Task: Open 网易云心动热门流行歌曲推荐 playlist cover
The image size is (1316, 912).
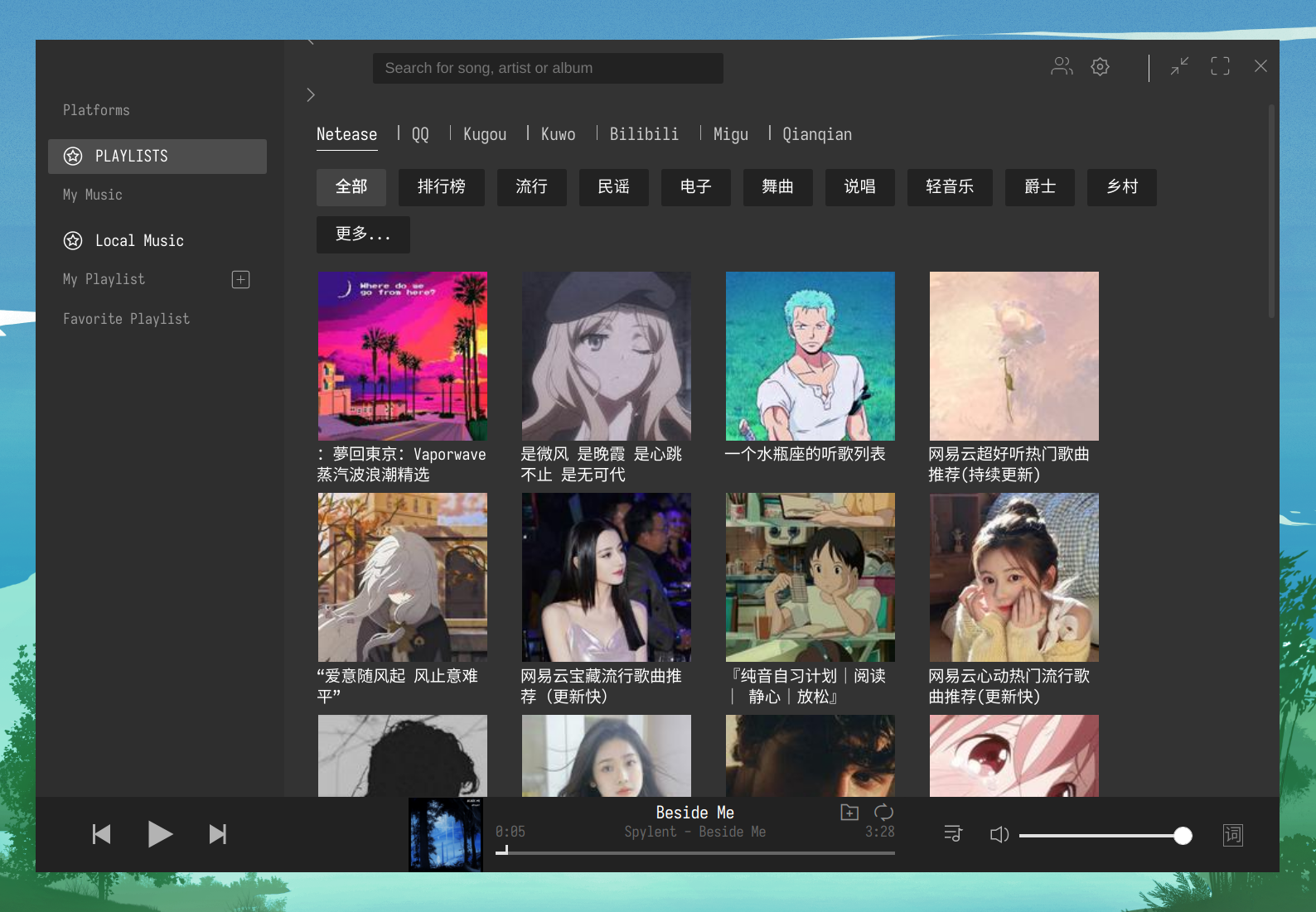Action: click(x=1014, y=577)
